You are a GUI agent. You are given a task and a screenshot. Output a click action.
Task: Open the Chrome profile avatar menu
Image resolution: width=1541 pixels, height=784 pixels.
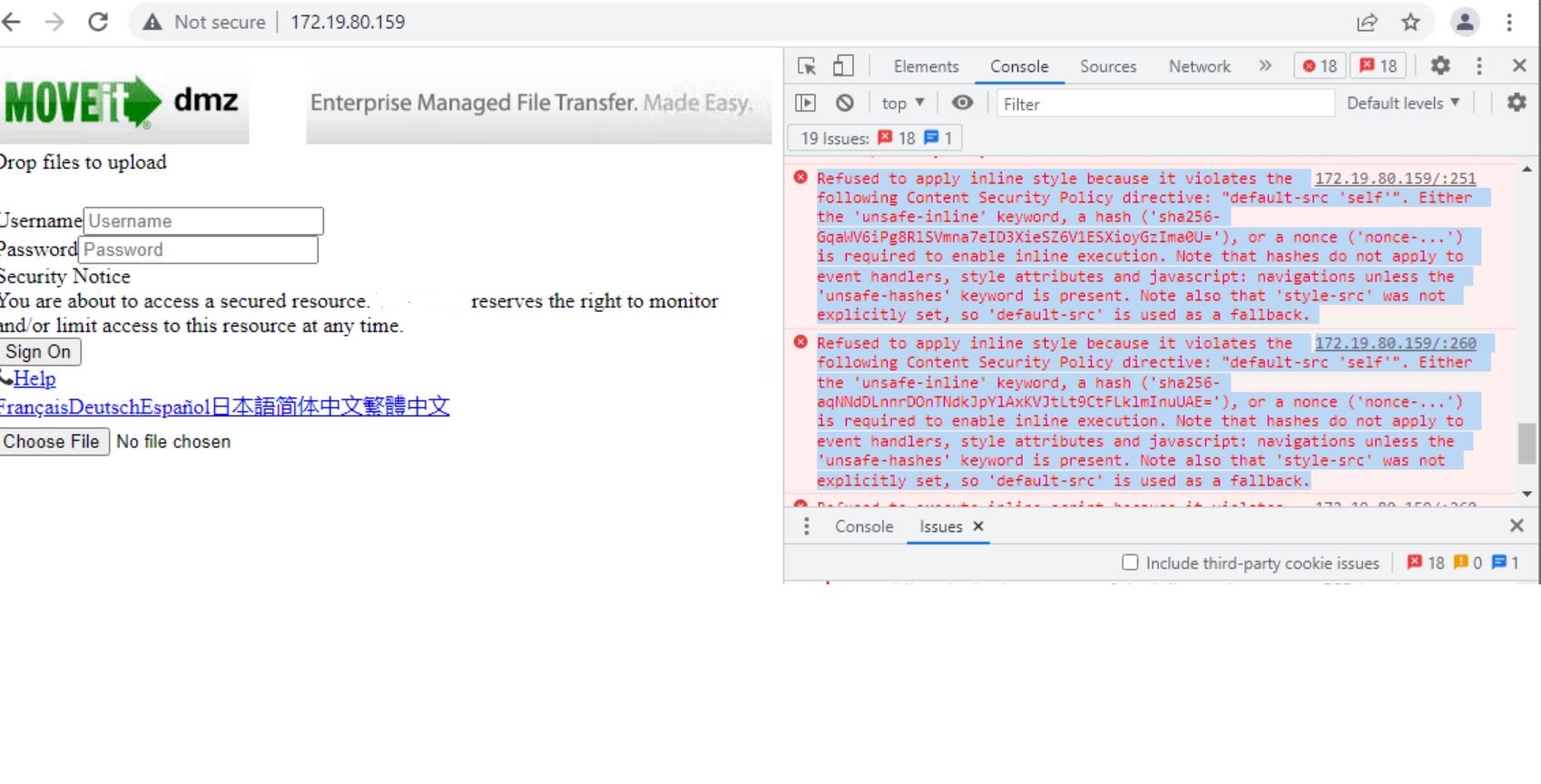click(1465, 22)
